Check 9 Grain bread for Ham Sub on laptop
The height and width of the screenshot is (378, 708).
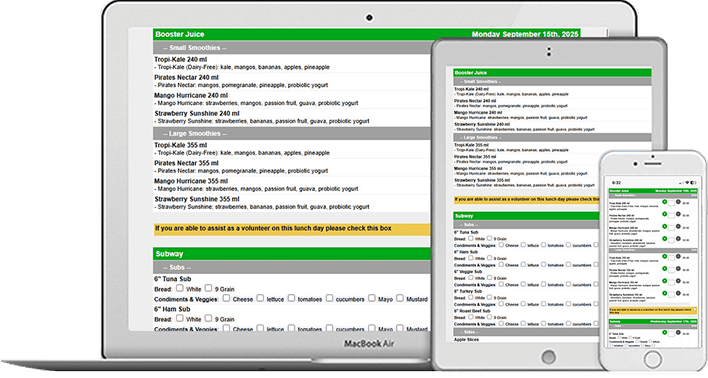208,318
